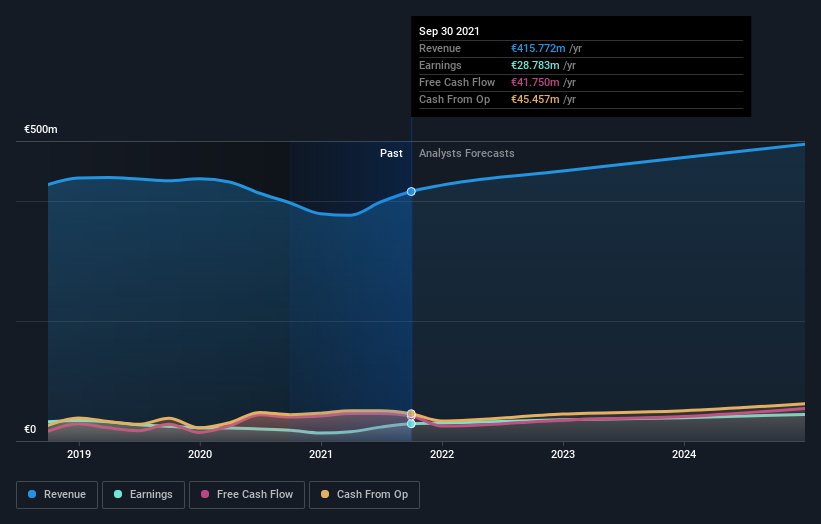This screenshot has height=524, width=821.
Task: Click the Sep 30 2021 tooltip date
Action: tap(449, 31)
